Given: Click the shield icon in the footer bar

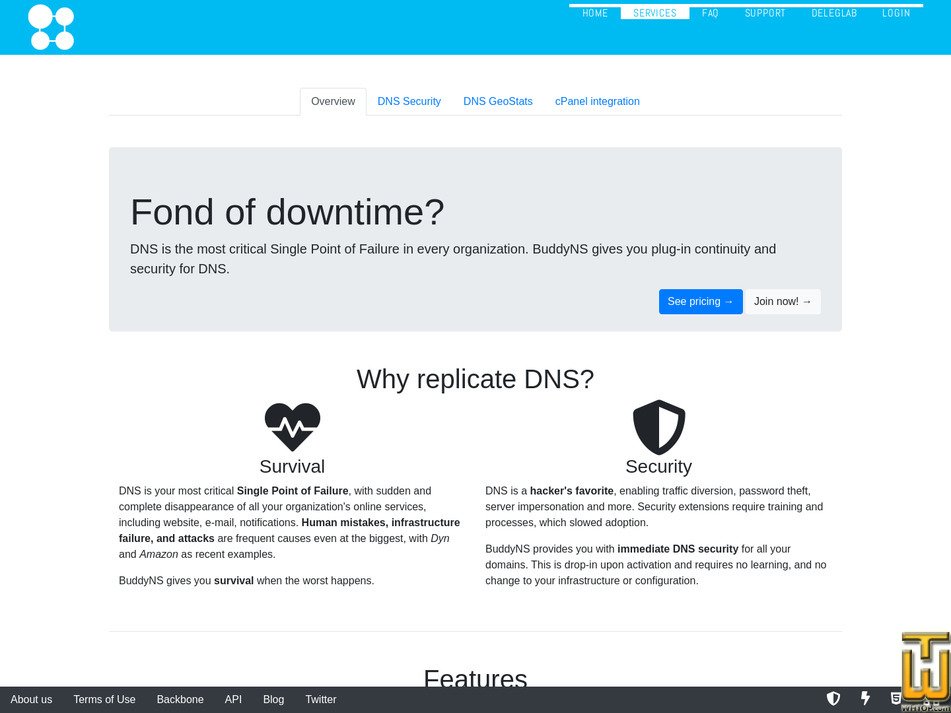Looking at the screenshot, I should pyautogui.click(x=833, y=698).
